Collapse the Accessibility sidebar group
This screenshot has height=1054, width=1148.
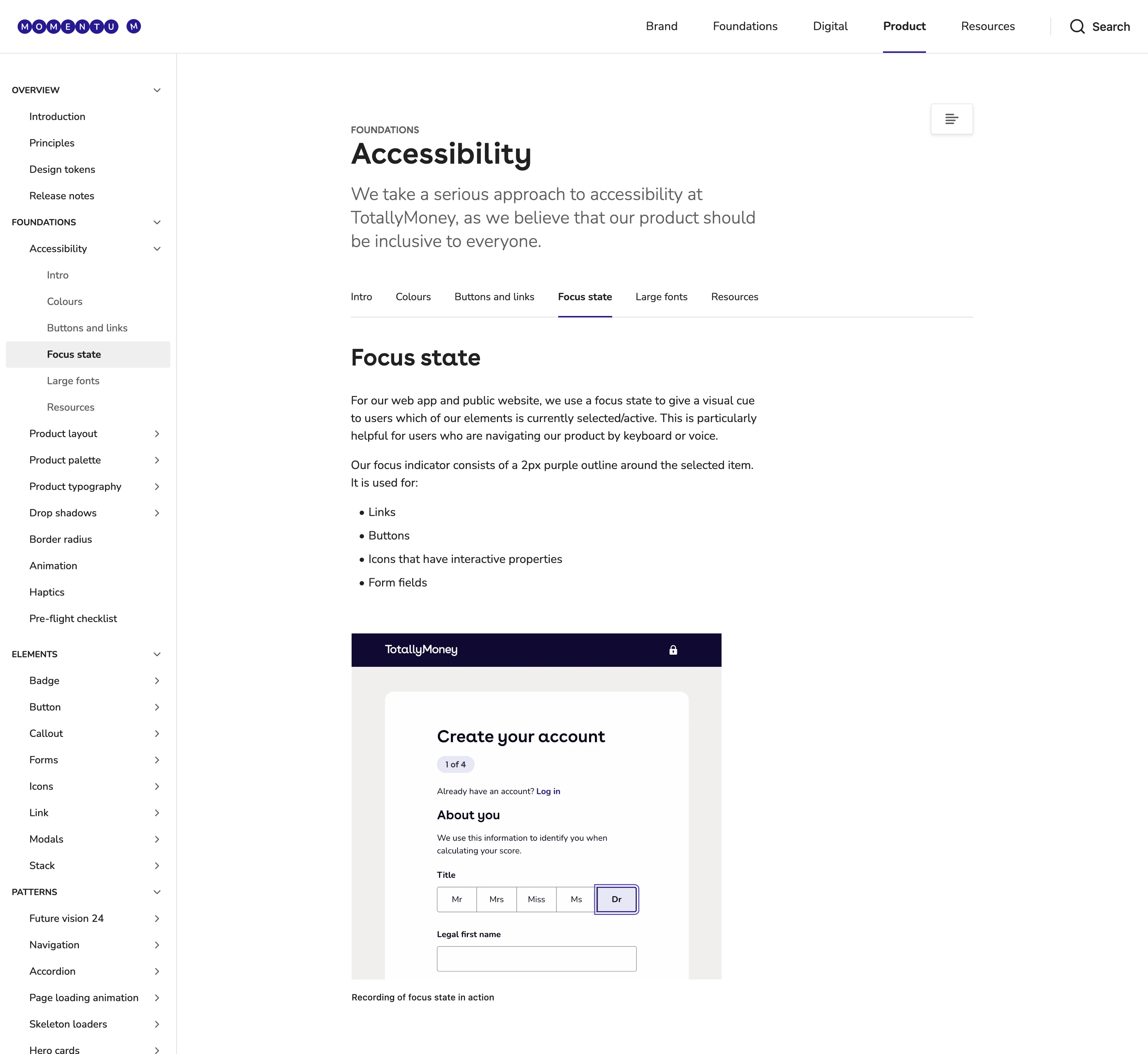click(x=157, y=249)
